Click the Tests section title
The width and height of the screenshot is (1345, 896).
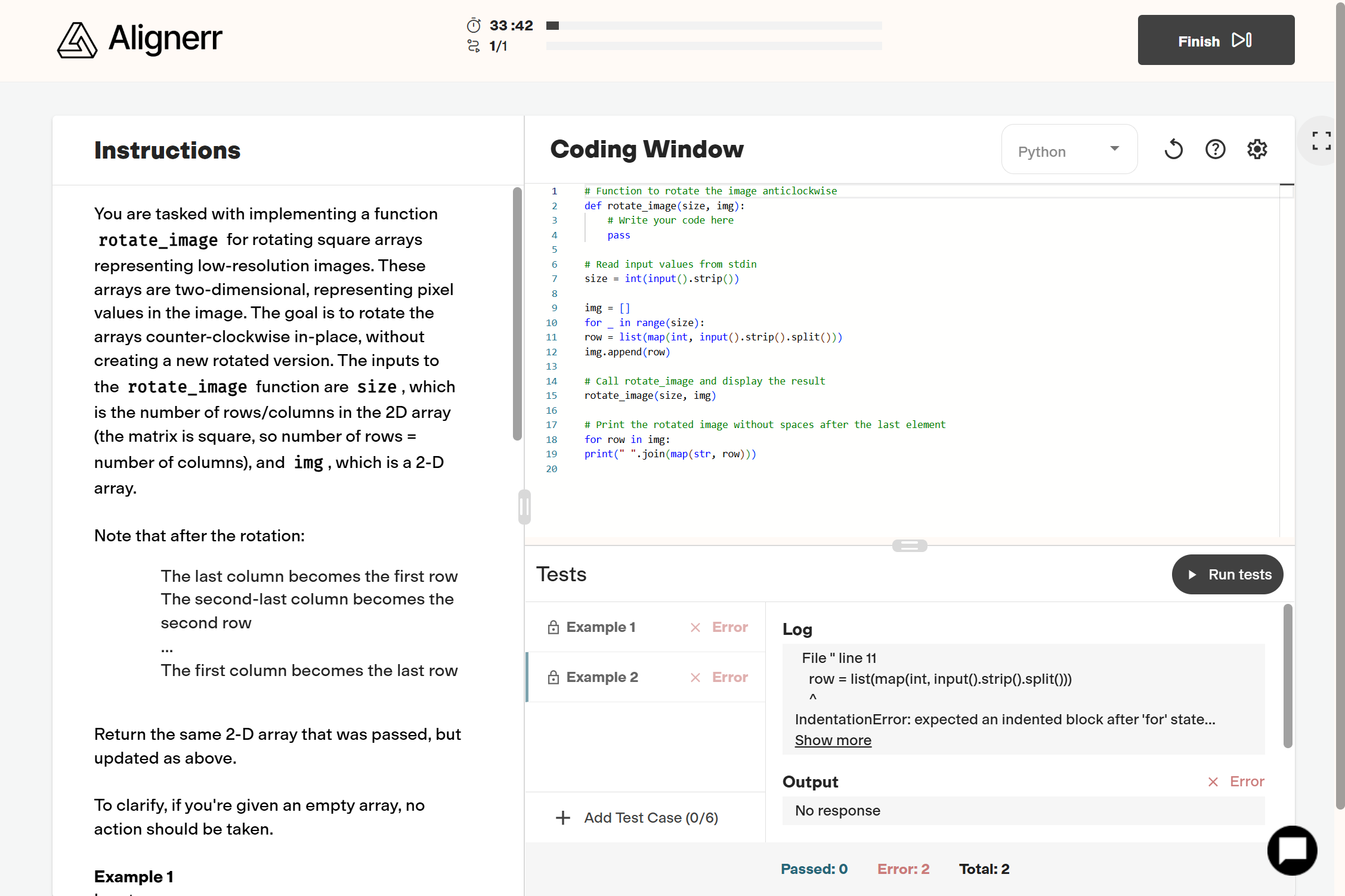click(561, 574)
